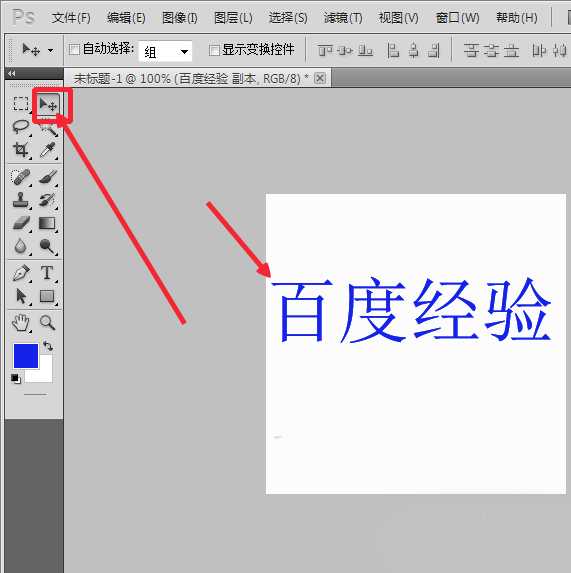
Task: Open the 编辑(E) menu
Action: [126, 18]
